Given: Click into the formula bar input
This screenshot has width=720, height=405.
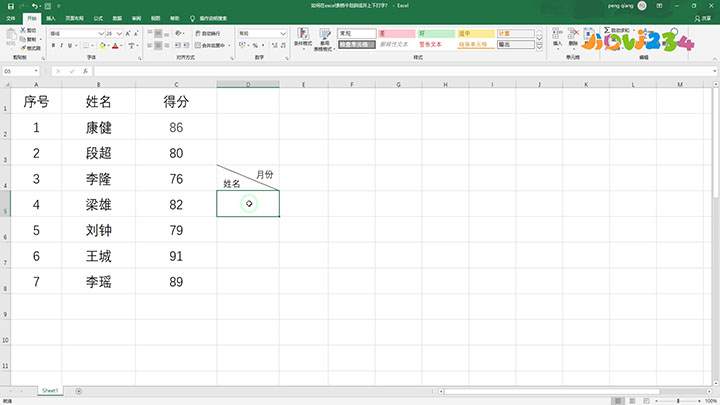Looking at the screenshot, I should [x=404, y=71].
